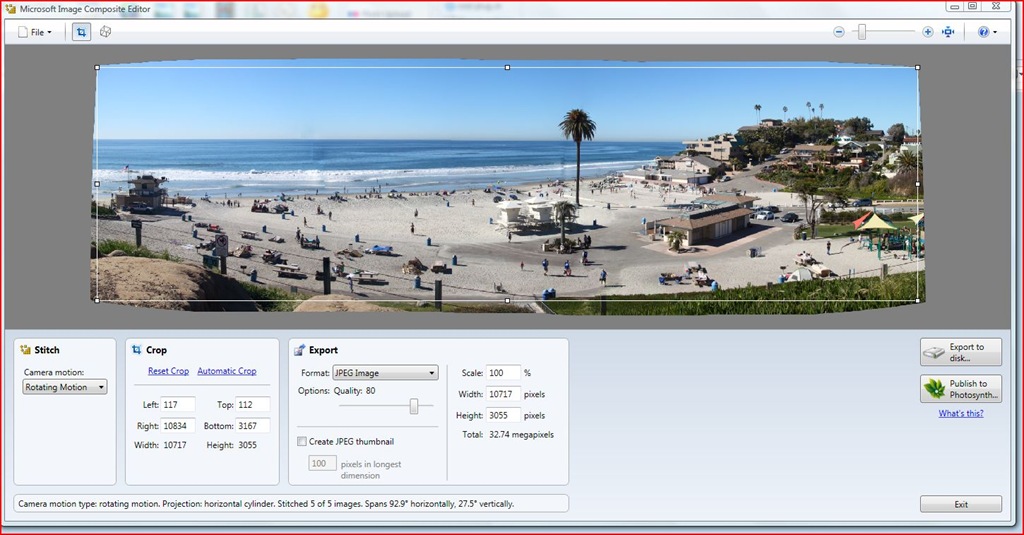
Task: Click the Scale percentage input field
Action: 503,373
